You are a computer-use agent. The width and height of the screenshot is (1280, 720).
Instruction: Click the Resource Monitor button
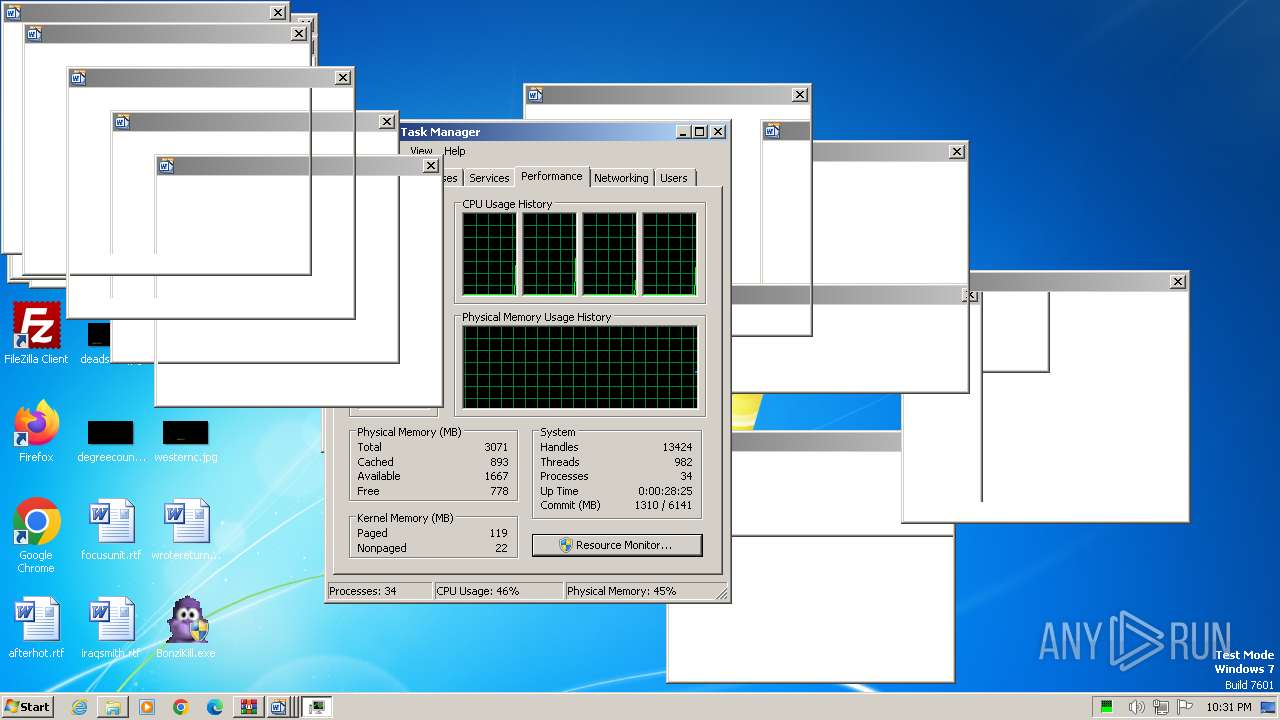[x=617, y=545]
